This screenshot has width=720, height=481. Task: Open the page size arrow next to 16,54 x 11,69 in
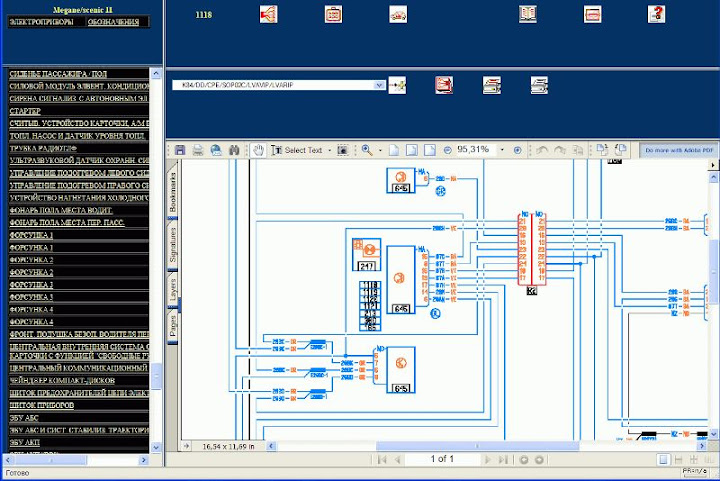point(186,446)
